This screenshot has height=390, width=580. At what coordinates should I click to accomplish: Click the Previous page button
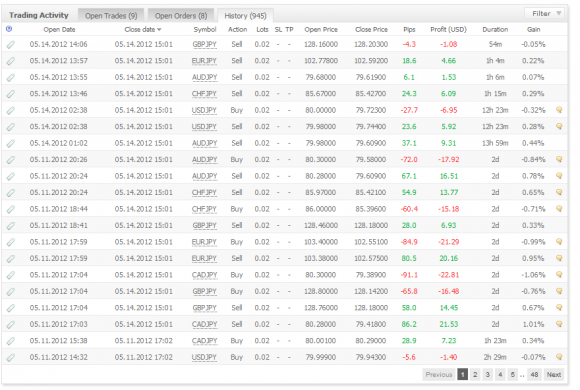pos(439,374)
